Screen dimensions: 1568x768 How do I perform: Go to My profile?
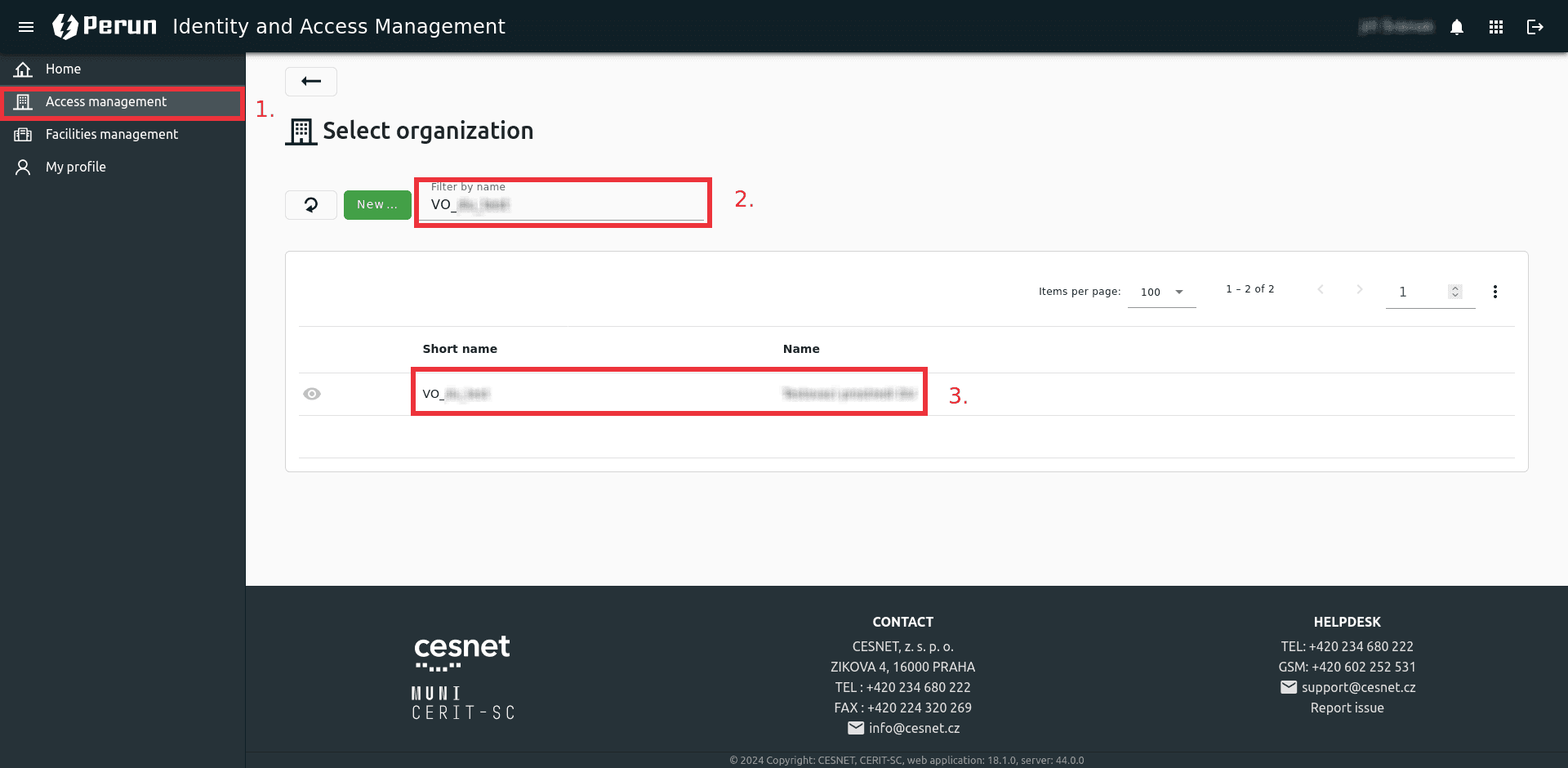(75, 167)
